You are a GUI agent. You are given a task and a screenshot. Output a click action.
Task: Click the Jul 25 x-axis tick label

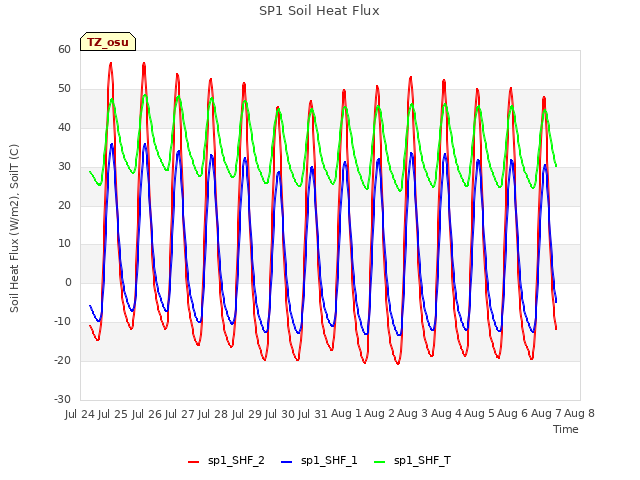click(x=113, y=414)
